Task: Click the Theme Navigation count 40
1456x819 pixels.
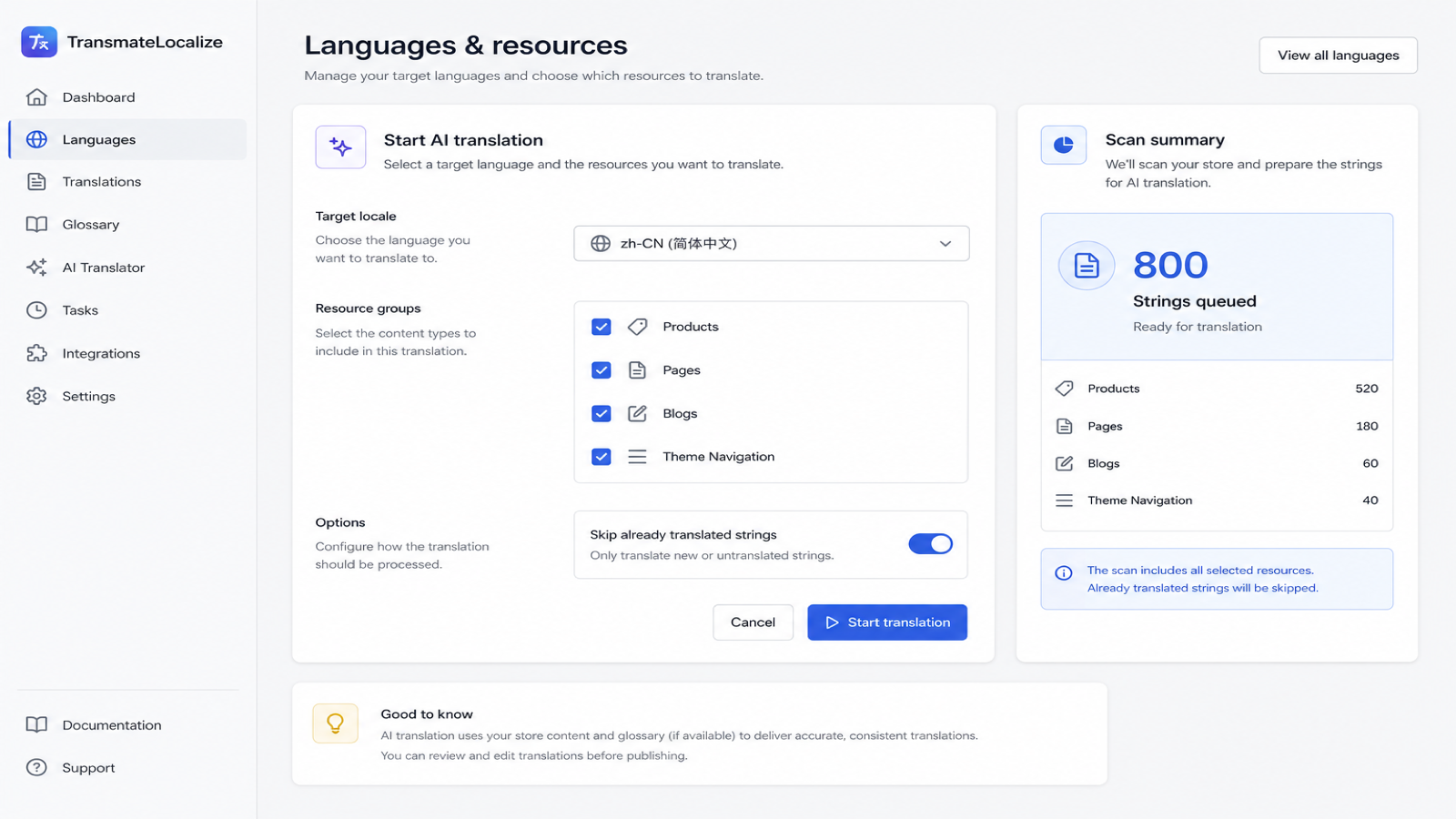Action: click(x=1370, y=500)
